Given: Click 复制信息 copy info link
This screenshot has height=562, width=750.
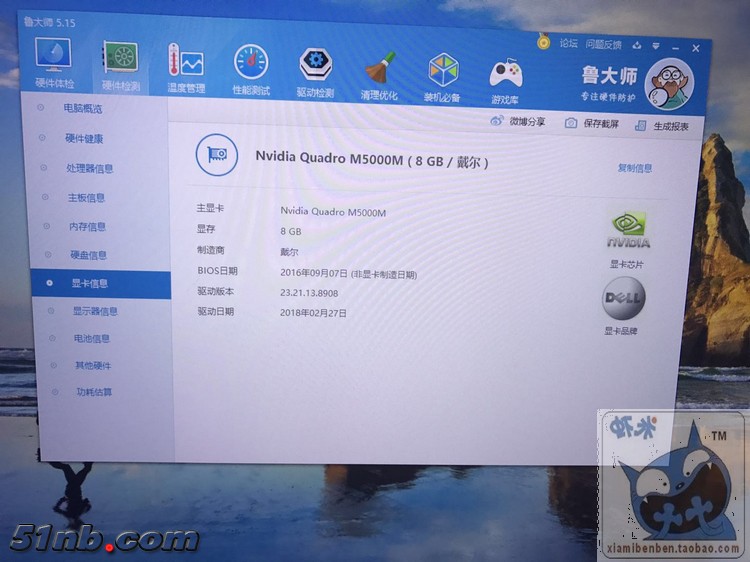Looking at the screenshot, I should tap(635, 168).
